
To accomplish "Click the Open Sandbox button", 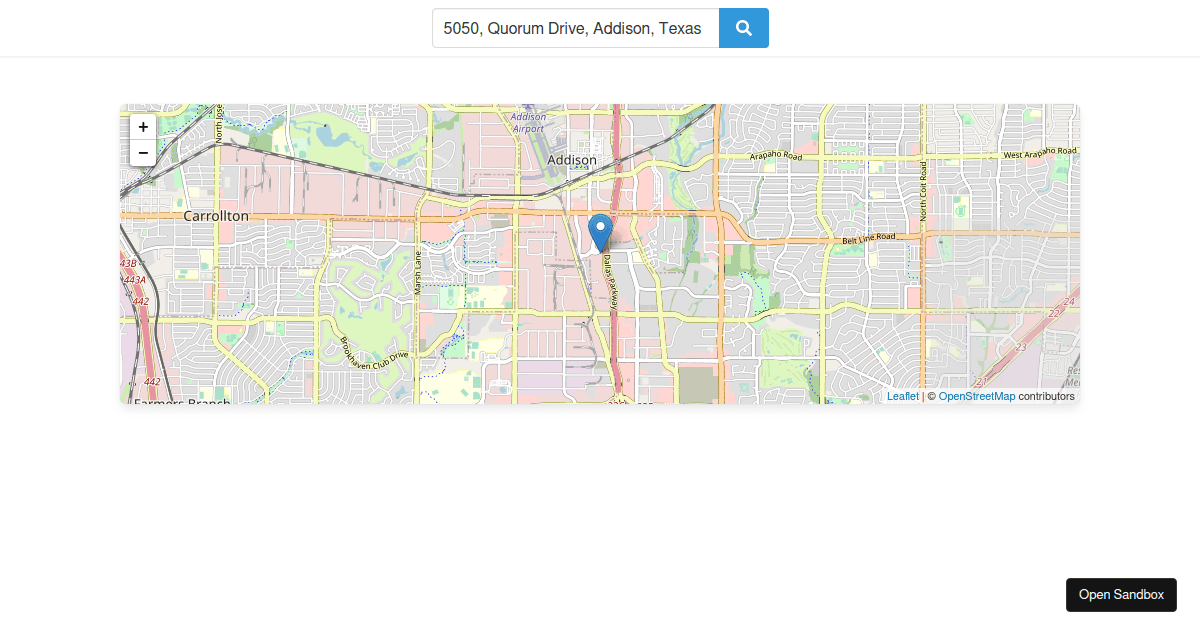I will (x=1121, y=594).
